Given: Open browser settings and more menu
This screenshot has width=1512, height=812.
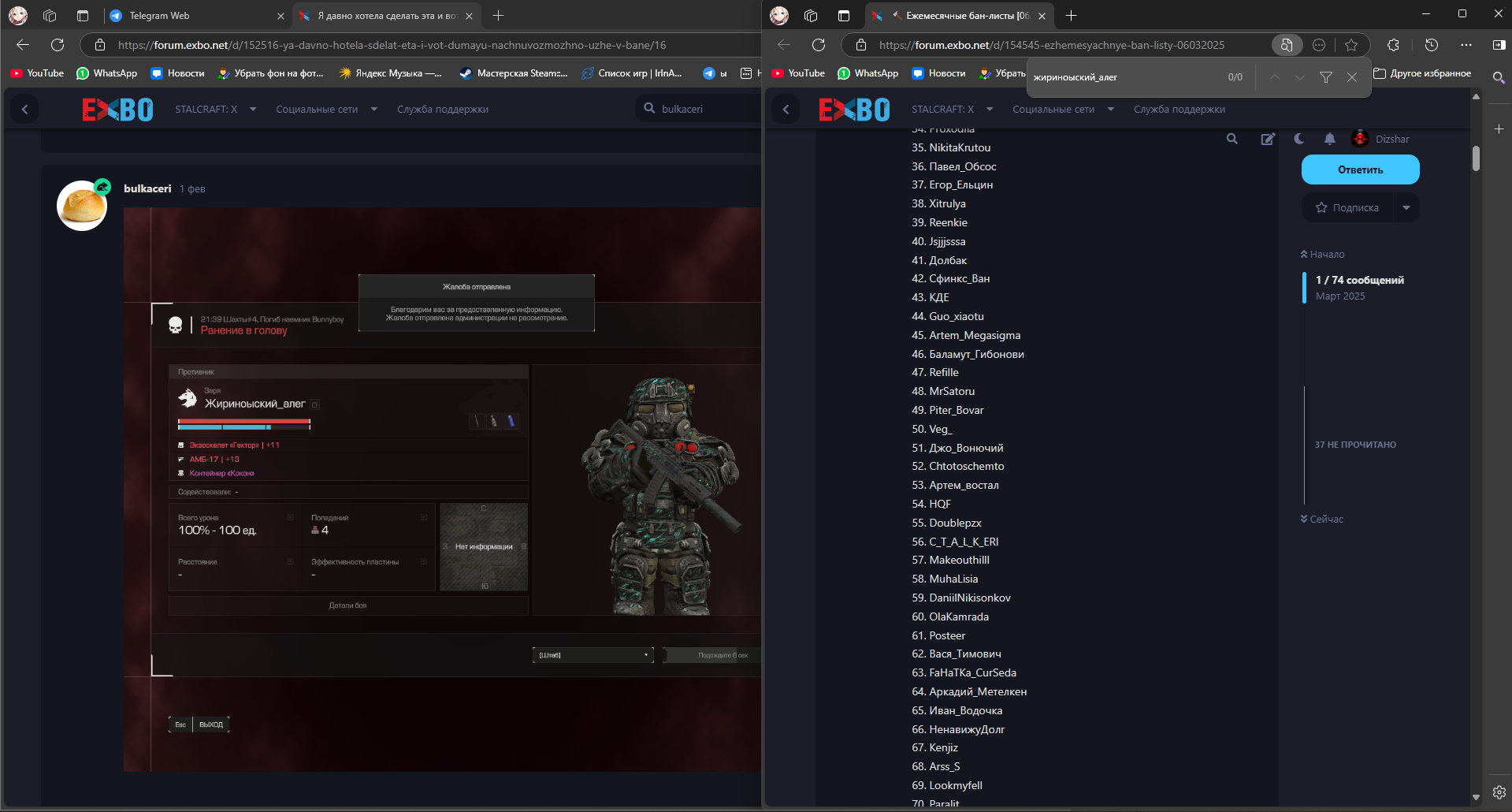Looking at the screenshot, I should pyautogui.click(x=1466, y=45).
